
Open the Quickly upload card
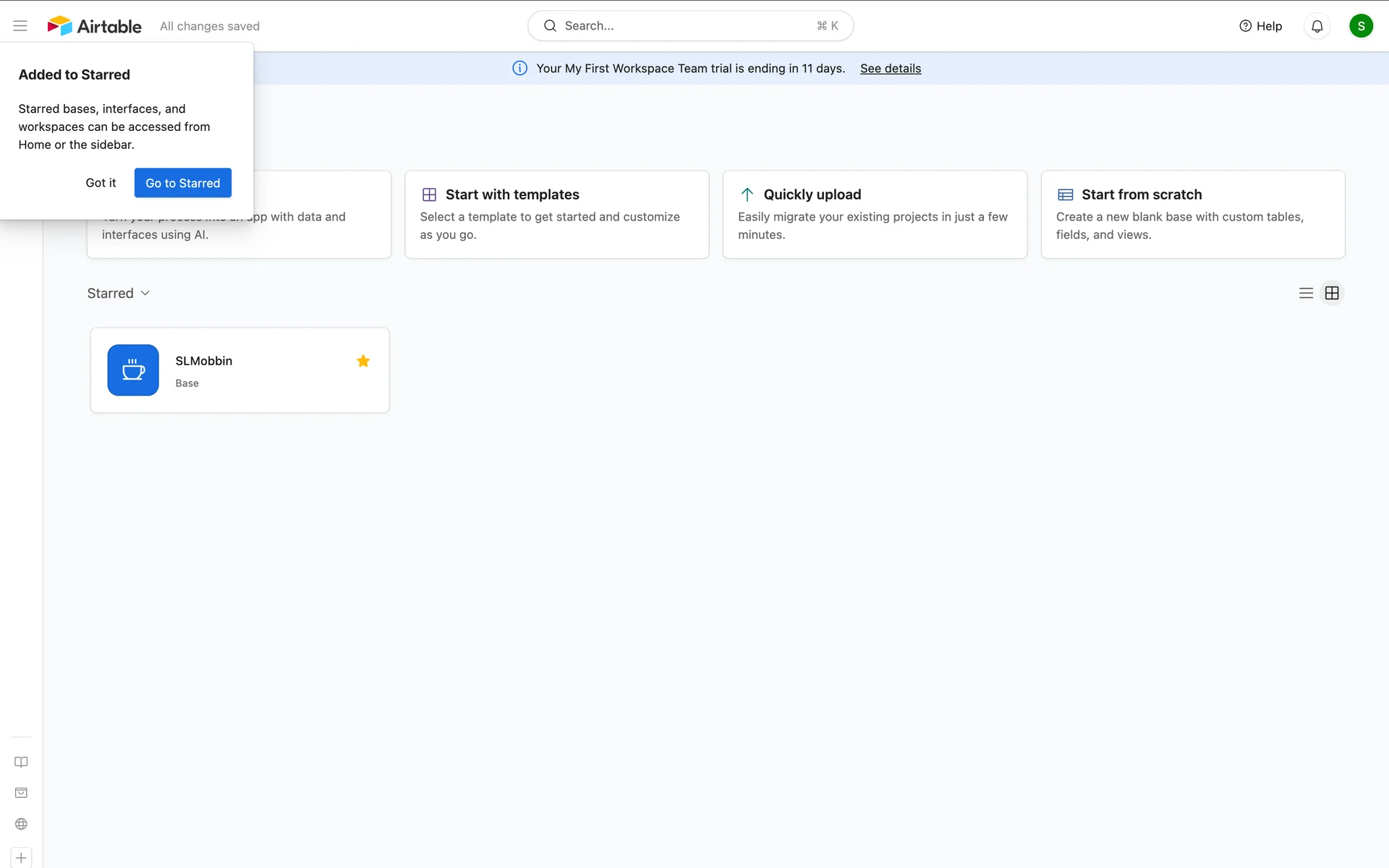(x=874, y=214)
